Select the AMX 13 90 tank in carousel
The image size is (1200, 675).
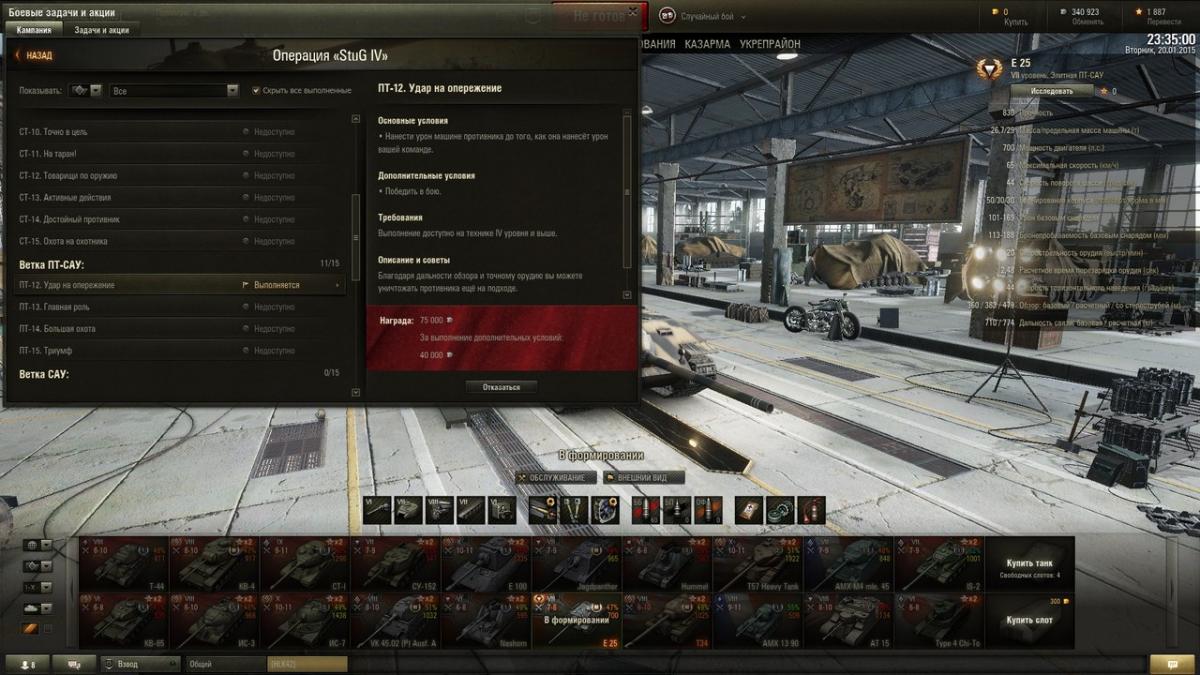click(x=758, y=620)
